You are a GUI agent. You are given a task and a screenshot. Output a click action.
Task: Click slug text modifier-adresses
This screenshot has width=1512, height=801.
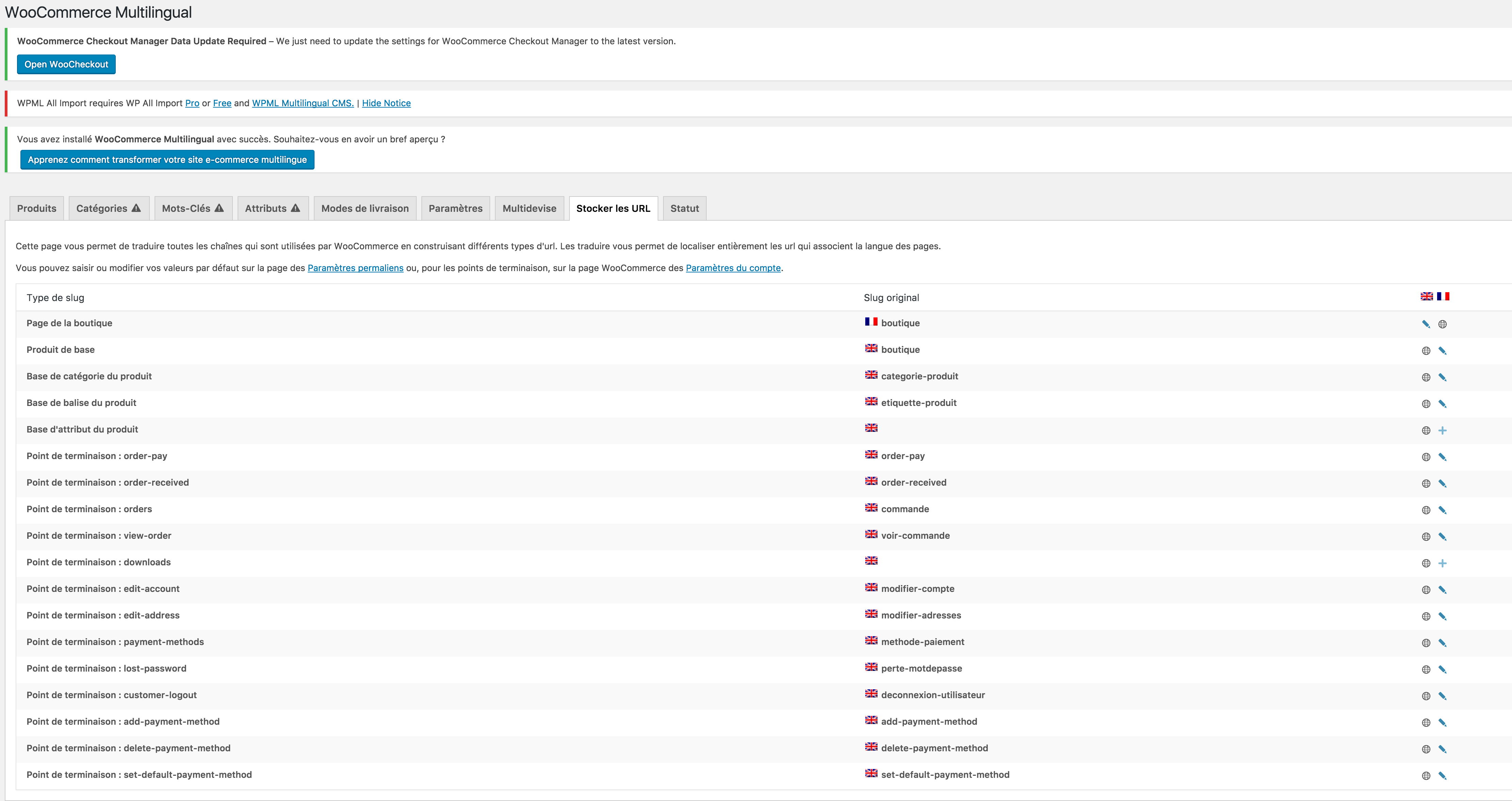(x=921, y=615)
